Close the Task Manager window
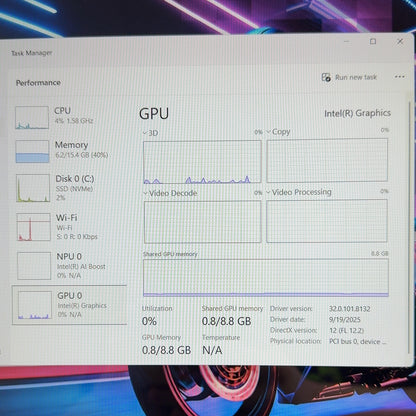The height and width of the screenshot is (416, 416). point(400,41)
